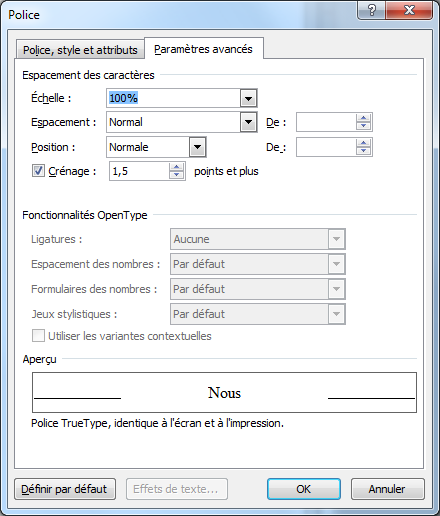440x516 pixels.
Task: Decrease the Crénage value with the down arrow
Action: coord(176,175)
